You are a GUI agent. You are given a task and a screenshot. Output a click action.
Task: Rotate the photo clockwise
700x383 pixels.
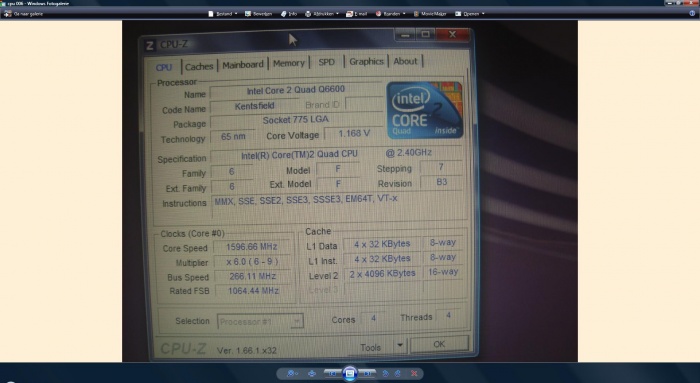[x=397, y=374]
